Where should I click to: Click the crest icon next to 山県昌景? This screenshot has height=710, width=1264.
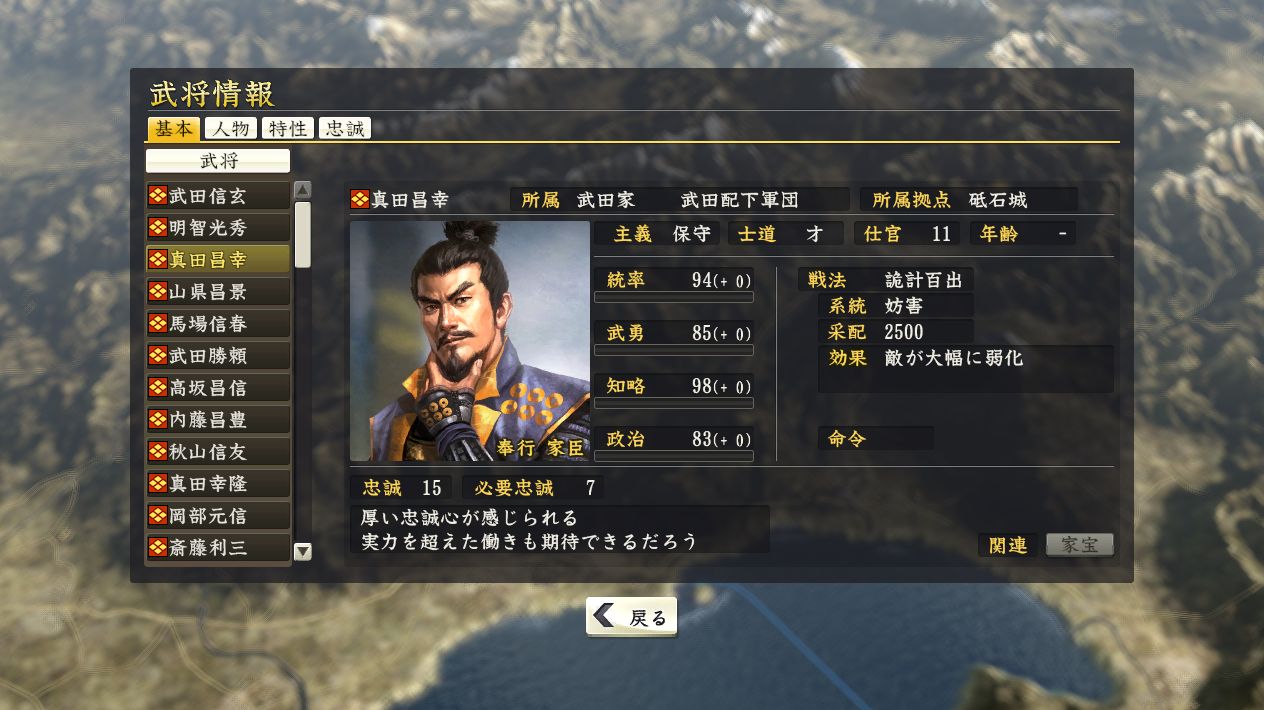coord(157,292)
